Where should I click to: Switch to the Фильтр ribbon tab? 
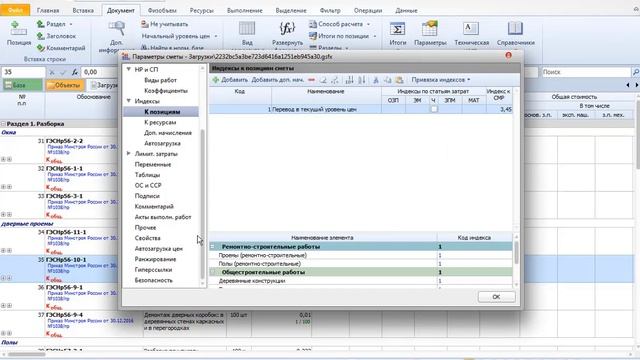[330, 10]
